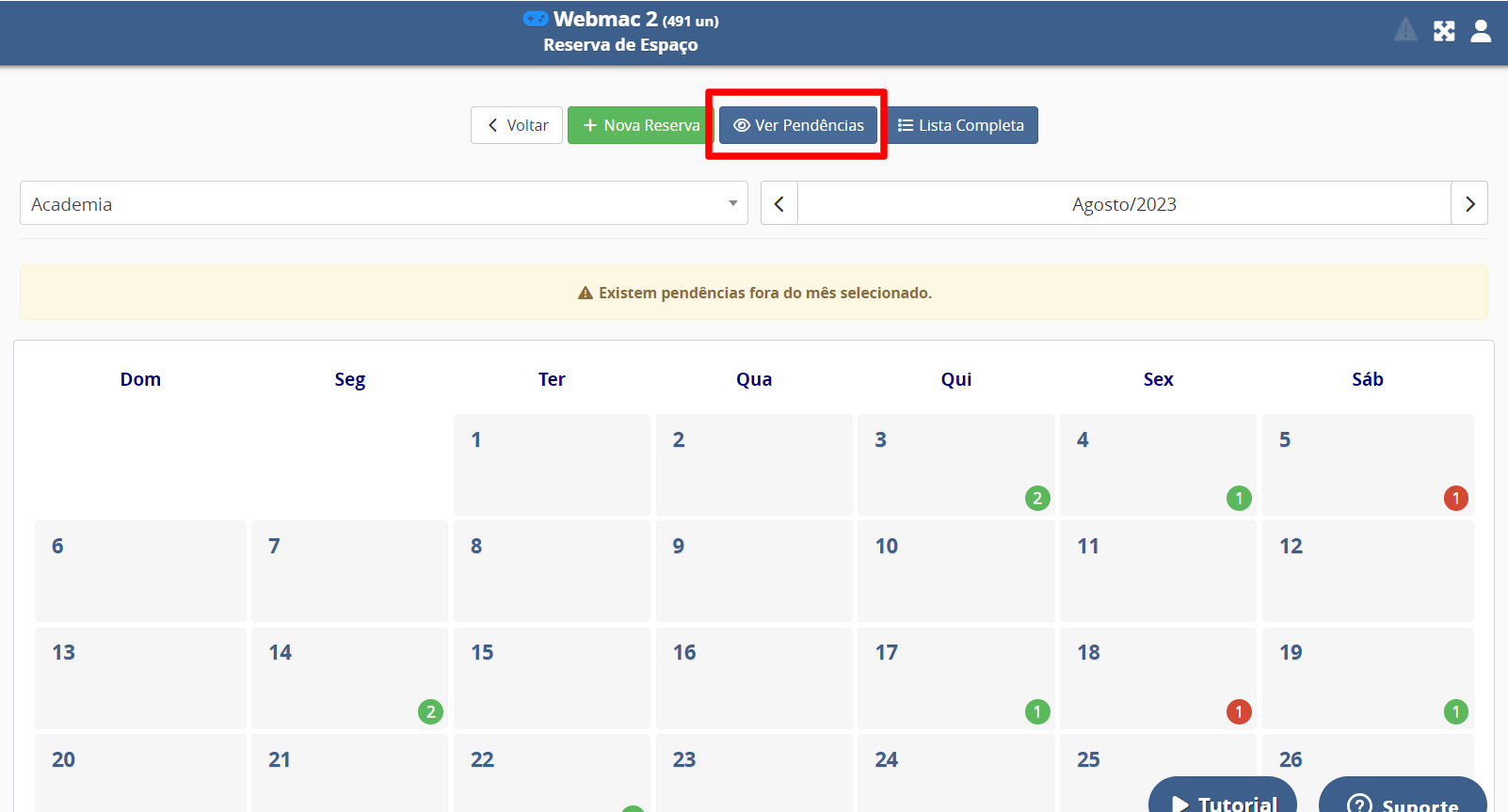Launch the Tutorial button

tap(1223, 800)
